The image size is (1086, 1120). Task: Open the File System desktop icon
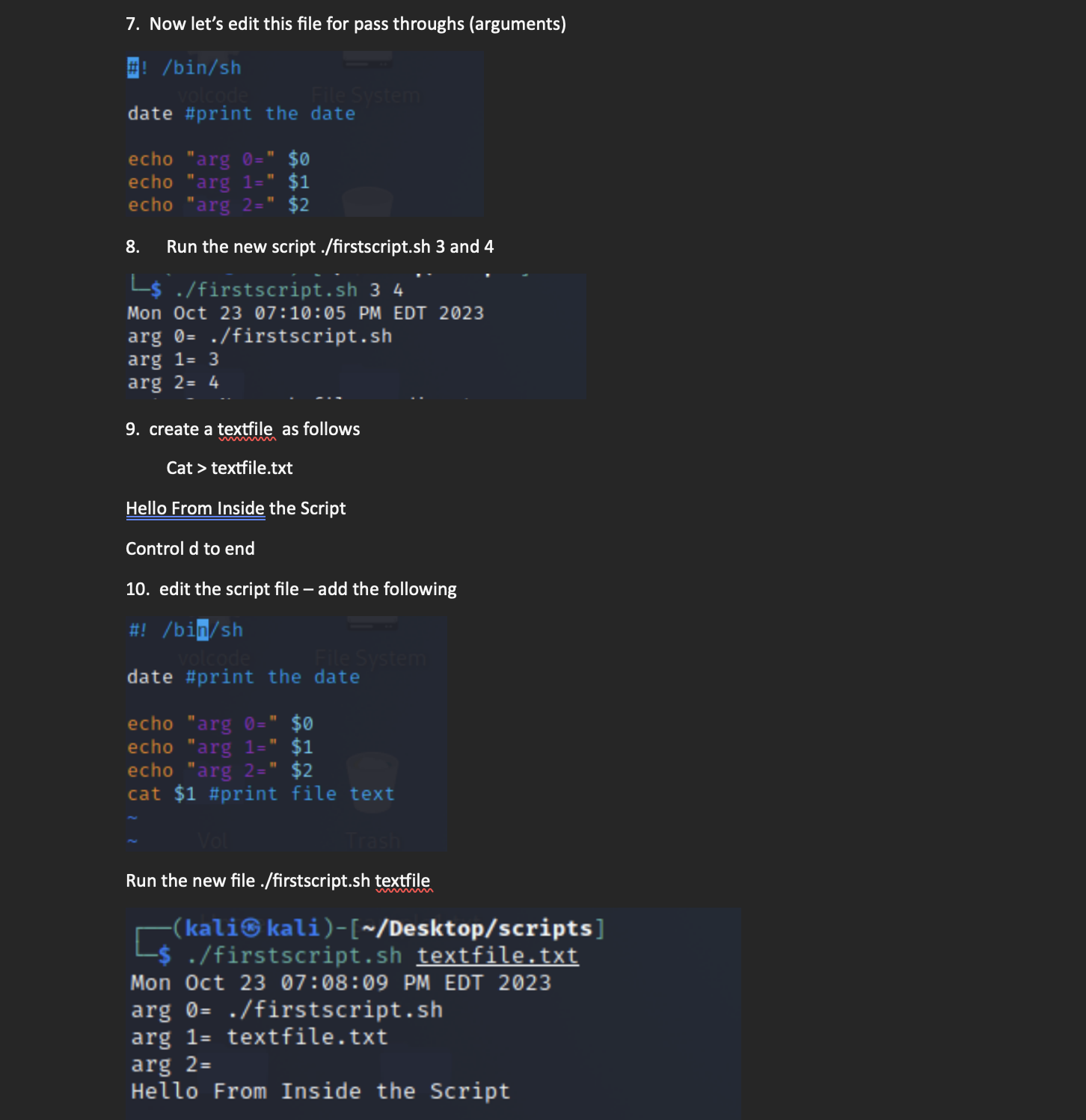pos(366,95)
